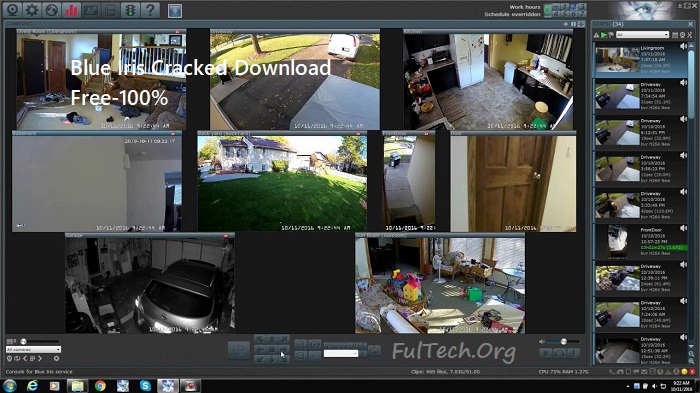Click the traffic light signal icon
The image size is (700, 393).
[130, 10]
